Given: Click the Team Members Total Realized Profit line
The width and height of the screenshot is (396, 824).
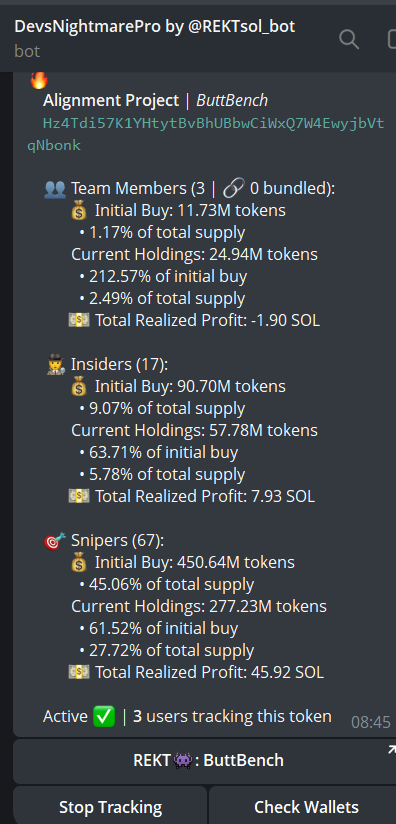Looking at the screenshot, I should (194, 321).
